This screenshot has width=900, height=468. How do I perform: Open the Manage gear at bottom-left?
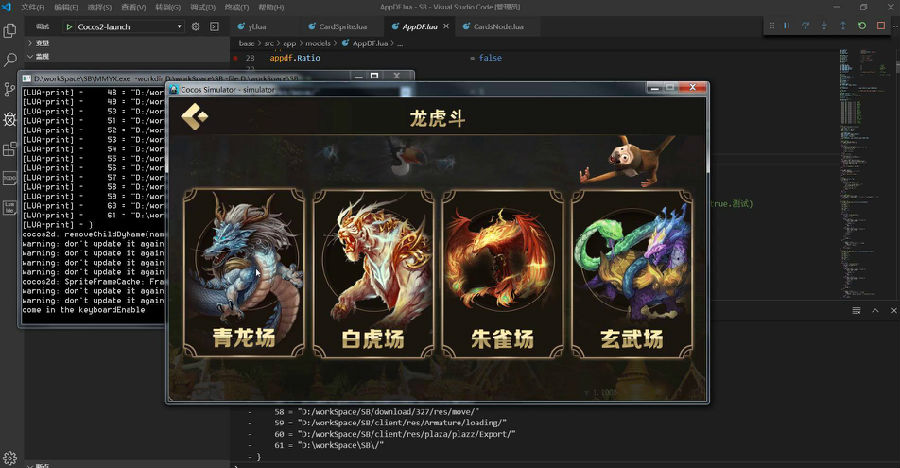(x=10, y=458)
